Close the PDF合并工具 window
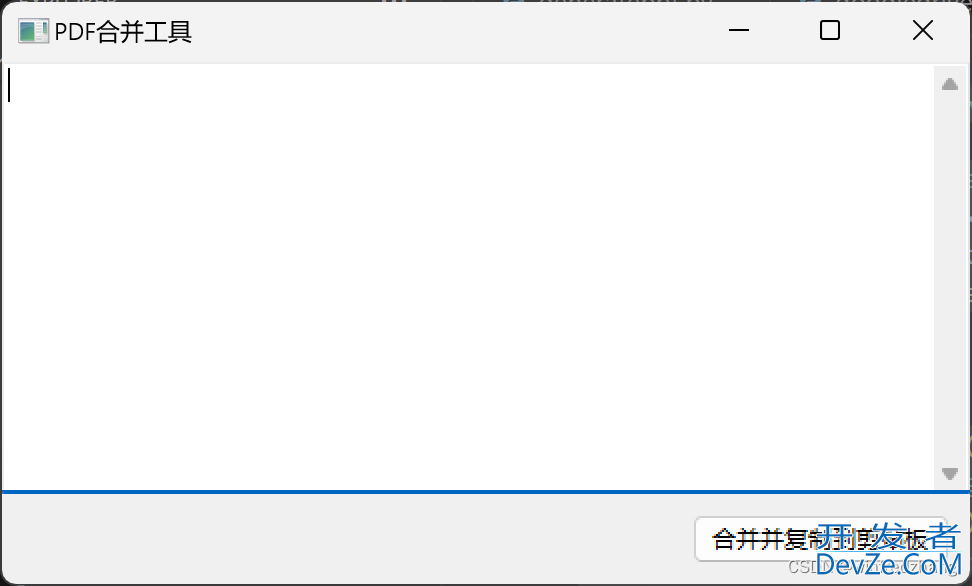The image size is (972, 586). pos(922,31)
